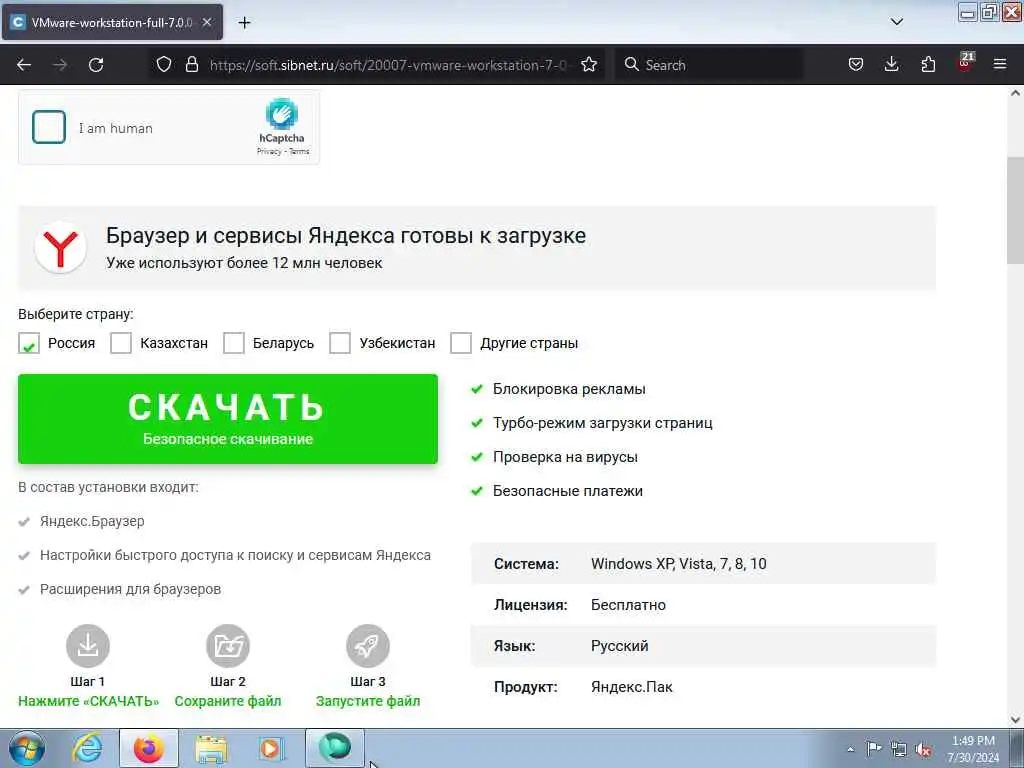Viewport: 1024px width, 768px height.
Task: Expand the list all tabs arrow
Action: tap(897, 22)
